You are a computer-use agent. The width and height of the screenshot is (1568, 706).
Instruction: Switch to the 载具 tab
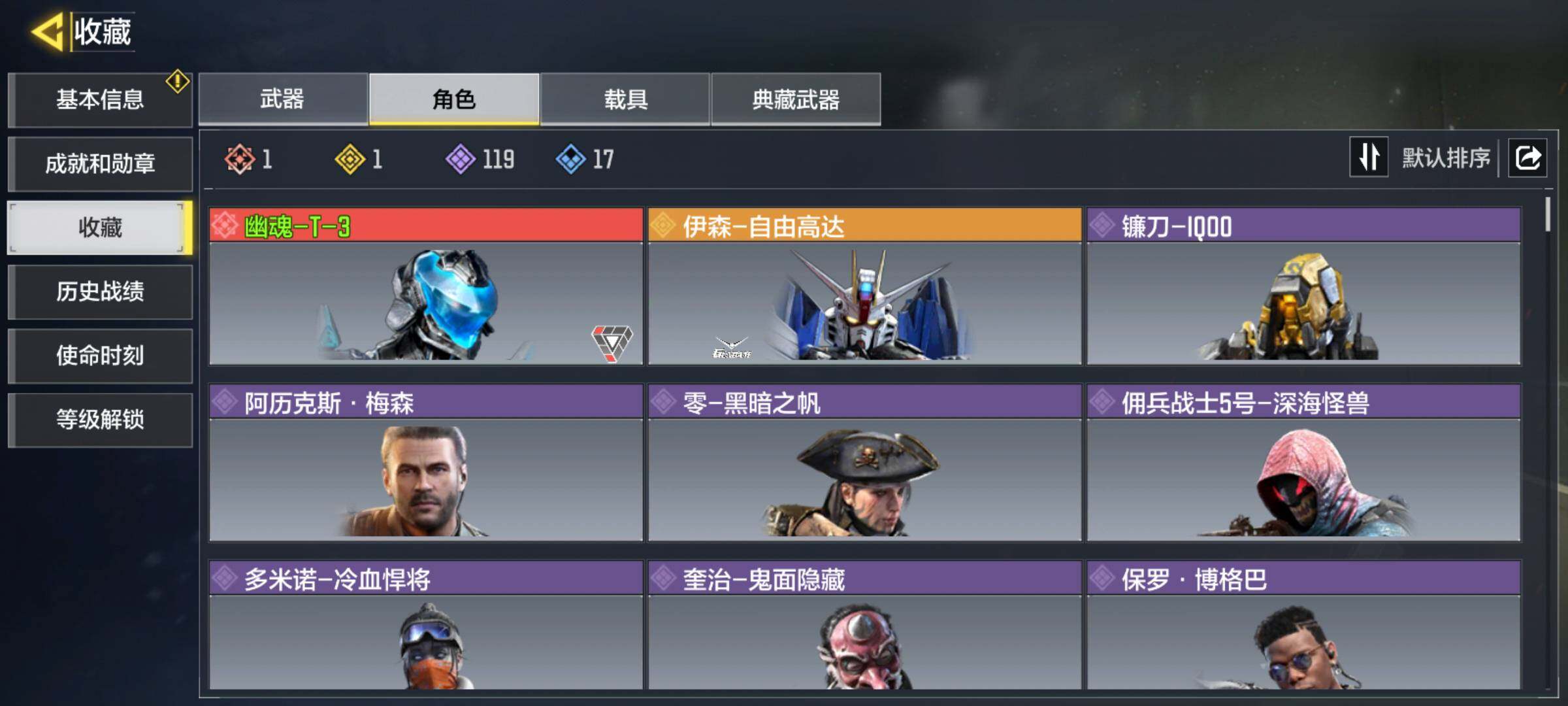[625, 99]
